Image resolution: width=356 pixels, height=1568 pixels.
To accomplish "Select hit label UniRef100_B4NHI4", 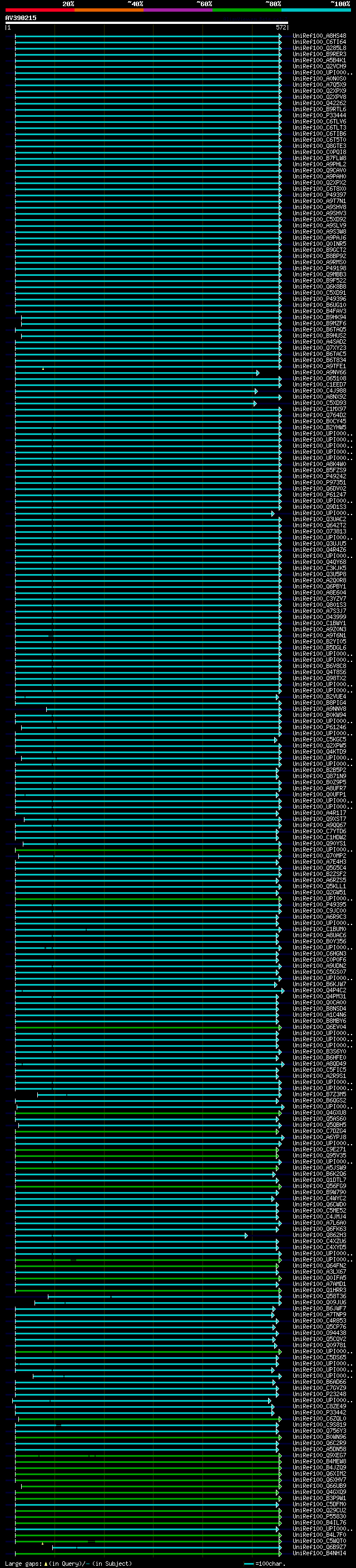I will tap(319, 1554).
